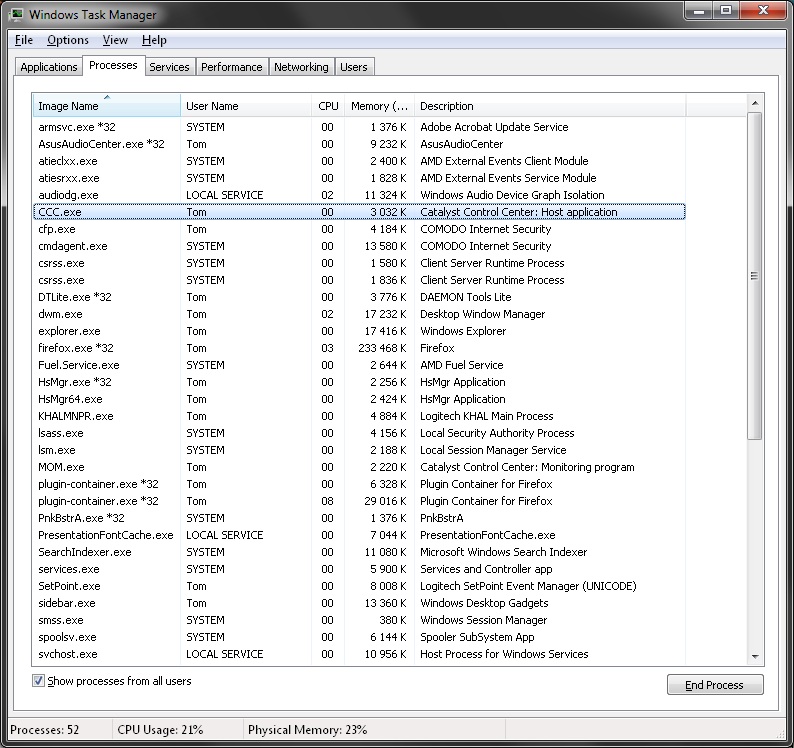Open the Help menu

tap(154, 40)
